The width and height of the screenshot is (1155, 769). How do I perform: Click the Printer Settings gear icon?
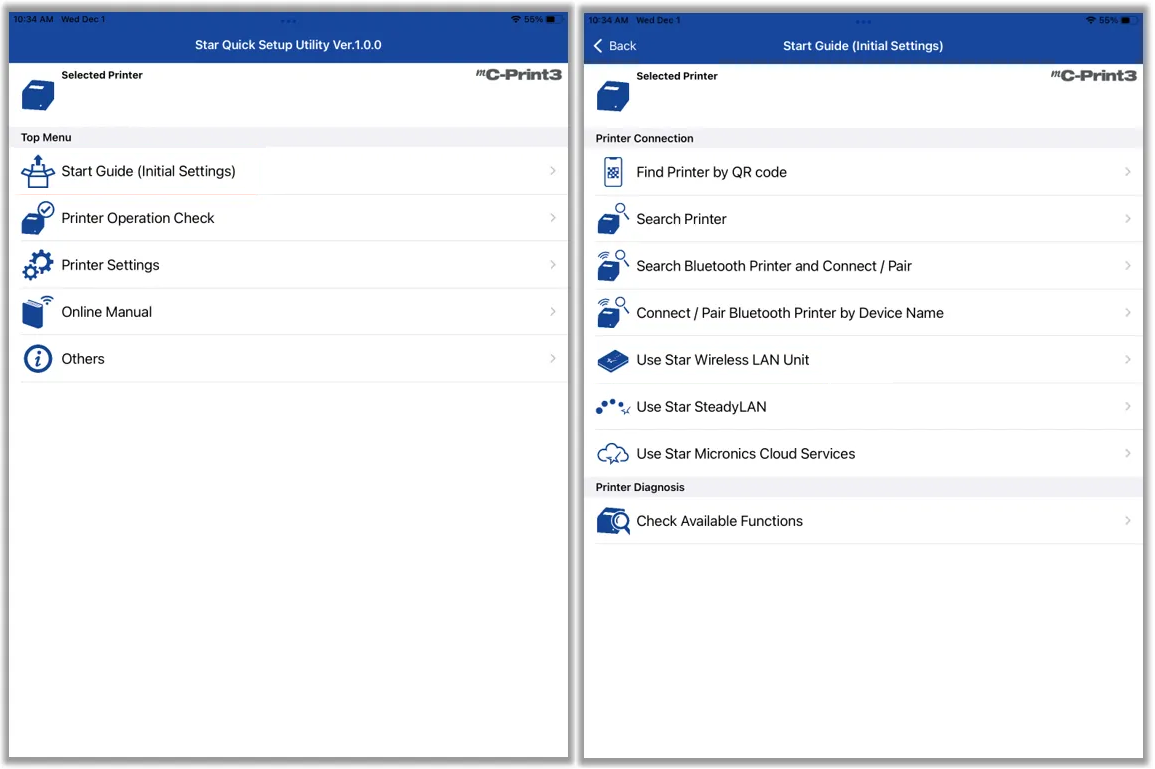click(x=38, y=265)
